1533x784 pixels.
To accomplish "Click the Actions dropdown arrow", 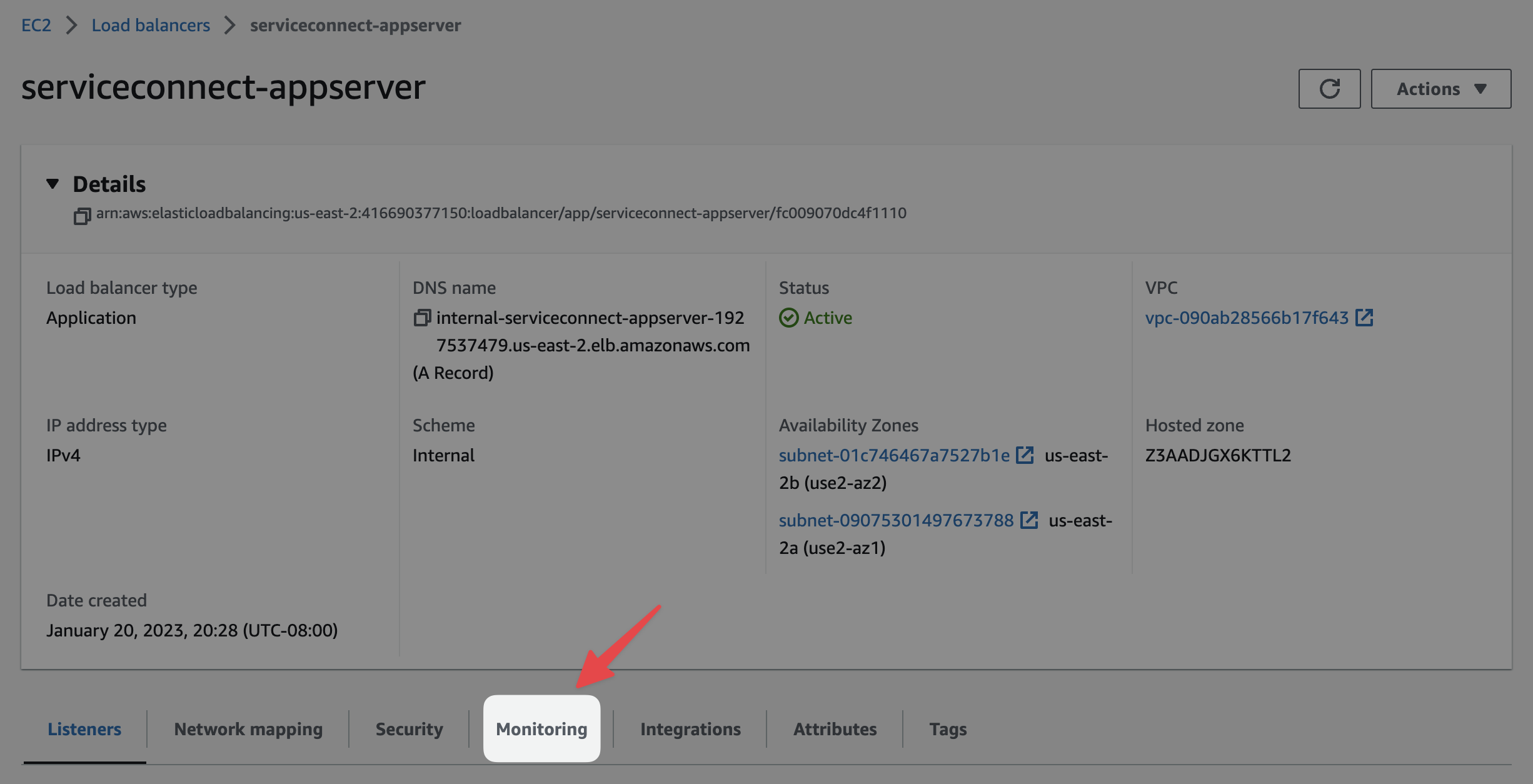I will point(1480,89).
